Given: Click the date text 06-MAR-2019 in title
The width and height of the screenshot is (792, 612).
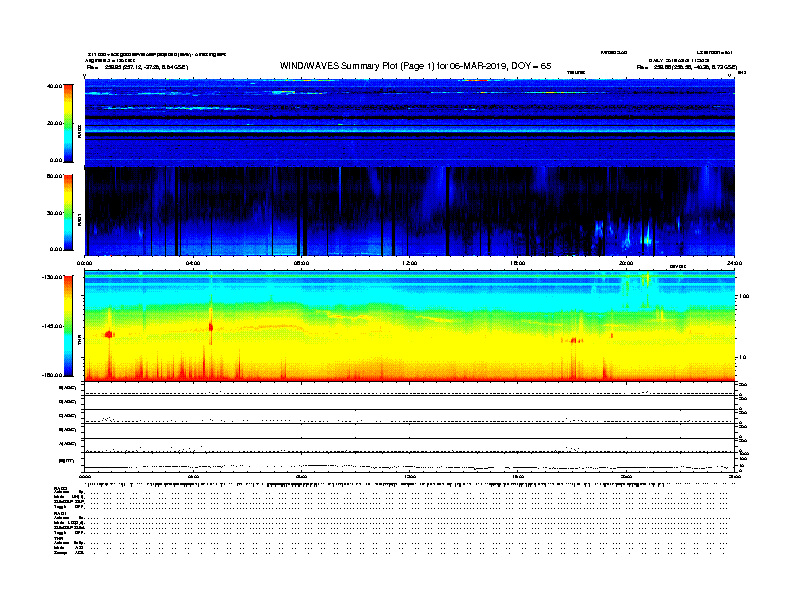Looking at the screenshot, I should (477, 66).
